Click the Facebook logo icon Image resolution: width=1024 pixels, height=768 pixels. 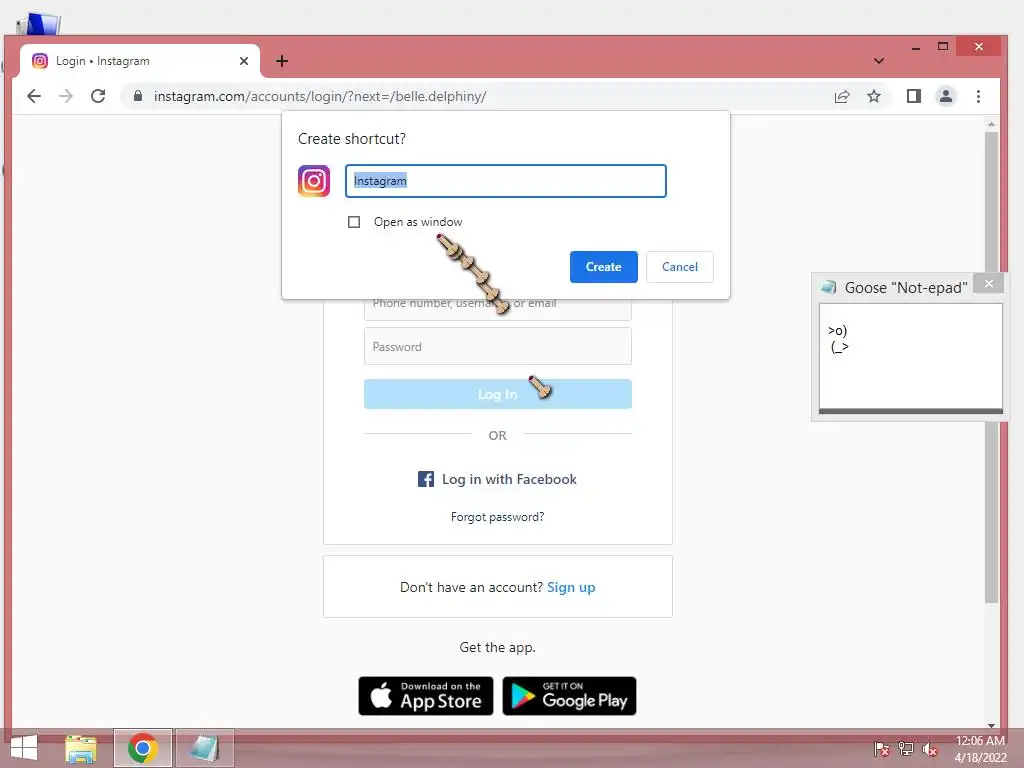(x=426, y=479)
